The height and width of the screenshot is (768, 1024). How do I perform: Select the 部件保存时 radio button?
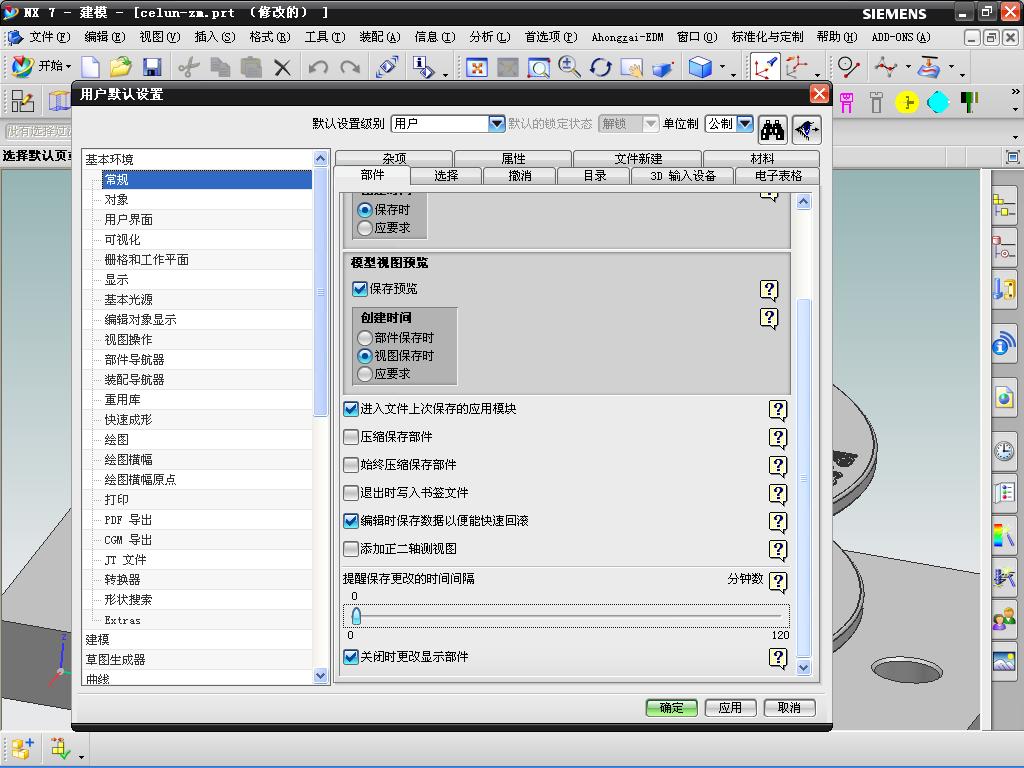point(364,338)
